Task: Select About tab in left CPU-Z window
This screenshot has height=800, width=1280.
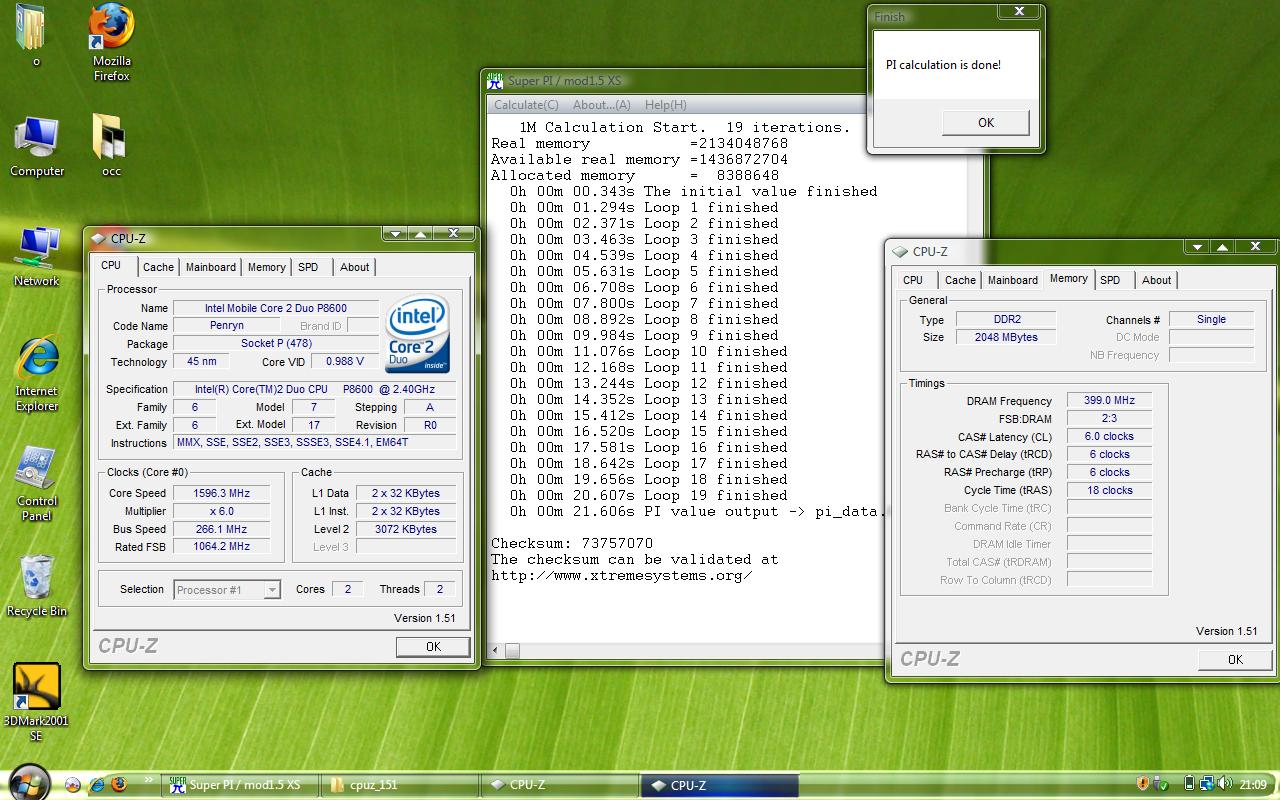Action: click(x=354, y=267)
